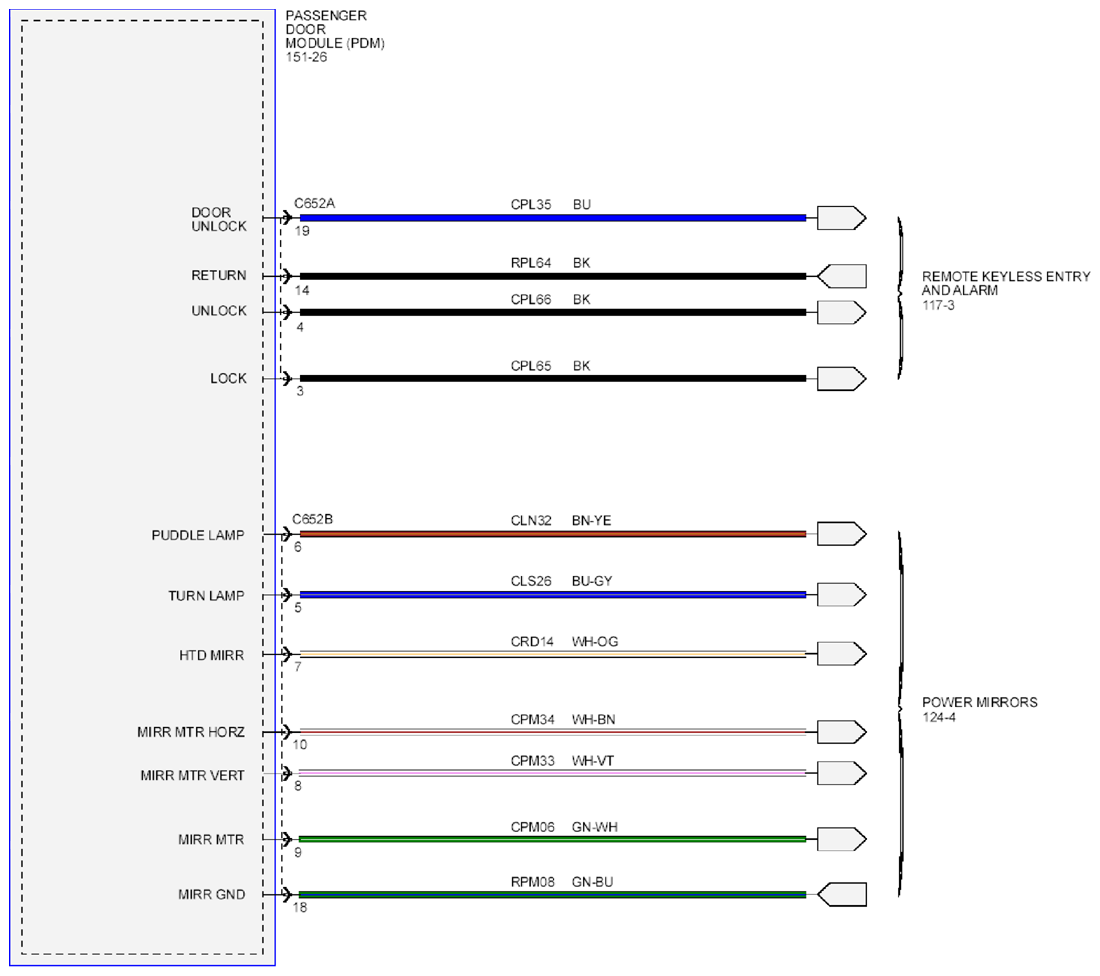Click the off-page arrow for CLN32 wire
The image size is (1100, 976).
pyautogui.click(x=841, y=534)
